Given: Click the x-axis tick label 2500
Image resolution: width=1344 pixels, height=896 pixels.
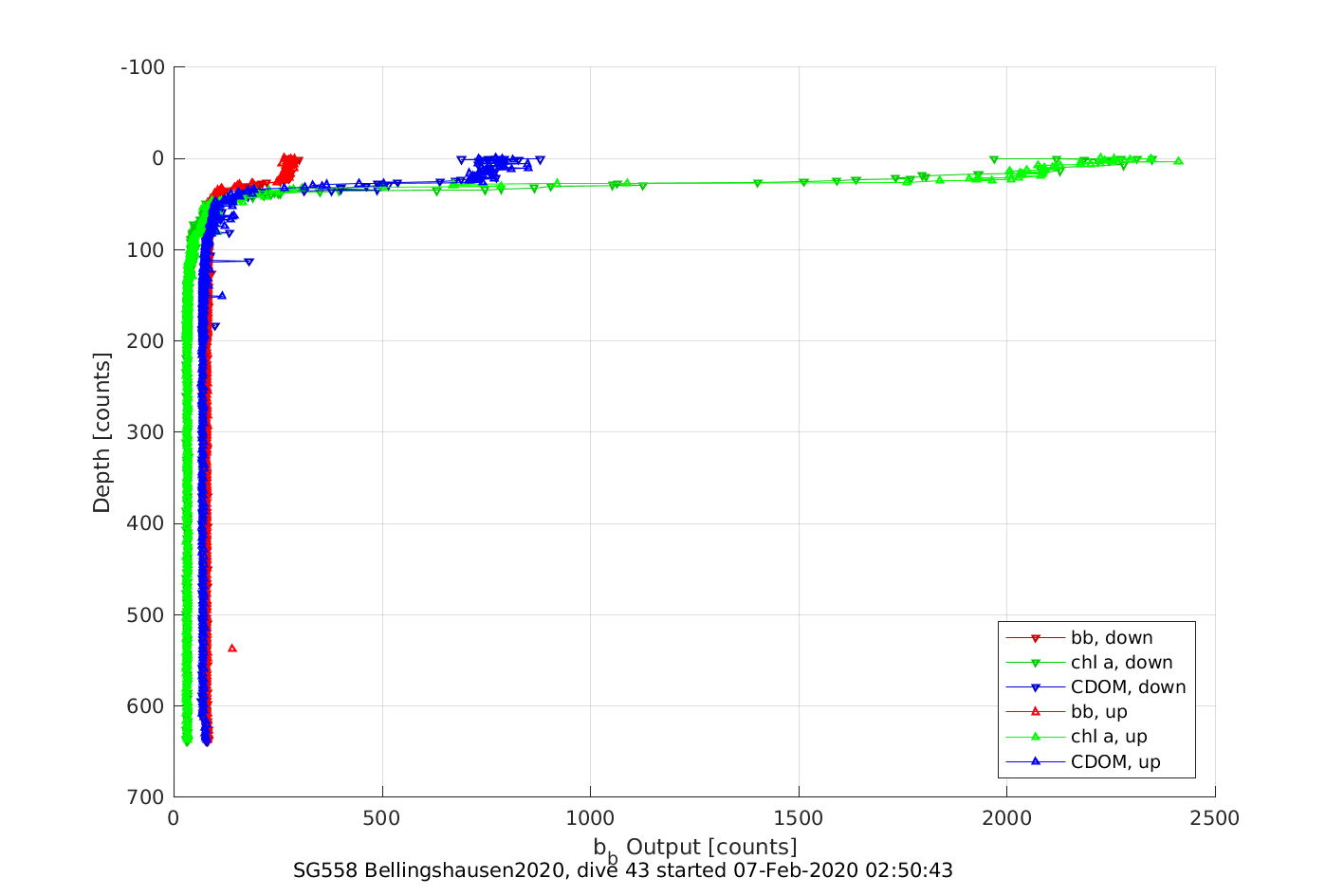Looking at the screenshot, I should coord(1215,818).
